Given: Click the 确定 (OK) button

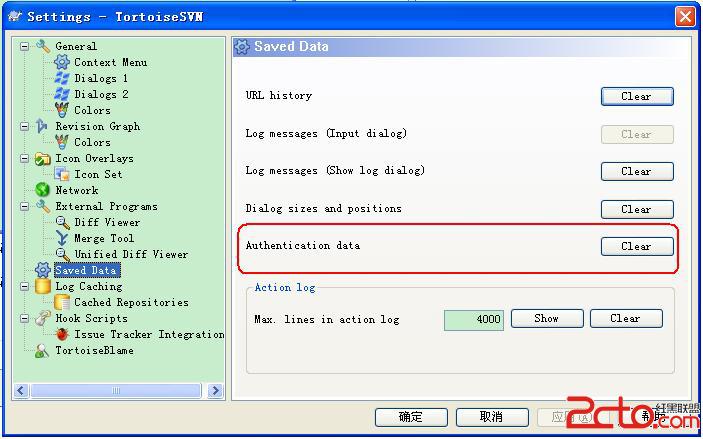Looking at the screenshot, I should tap(411, 417).
